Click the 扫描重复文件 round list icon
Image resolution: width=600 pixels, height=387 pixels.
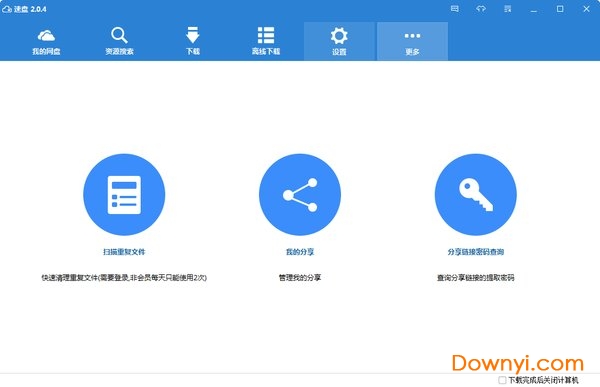(x=124, y=194)
